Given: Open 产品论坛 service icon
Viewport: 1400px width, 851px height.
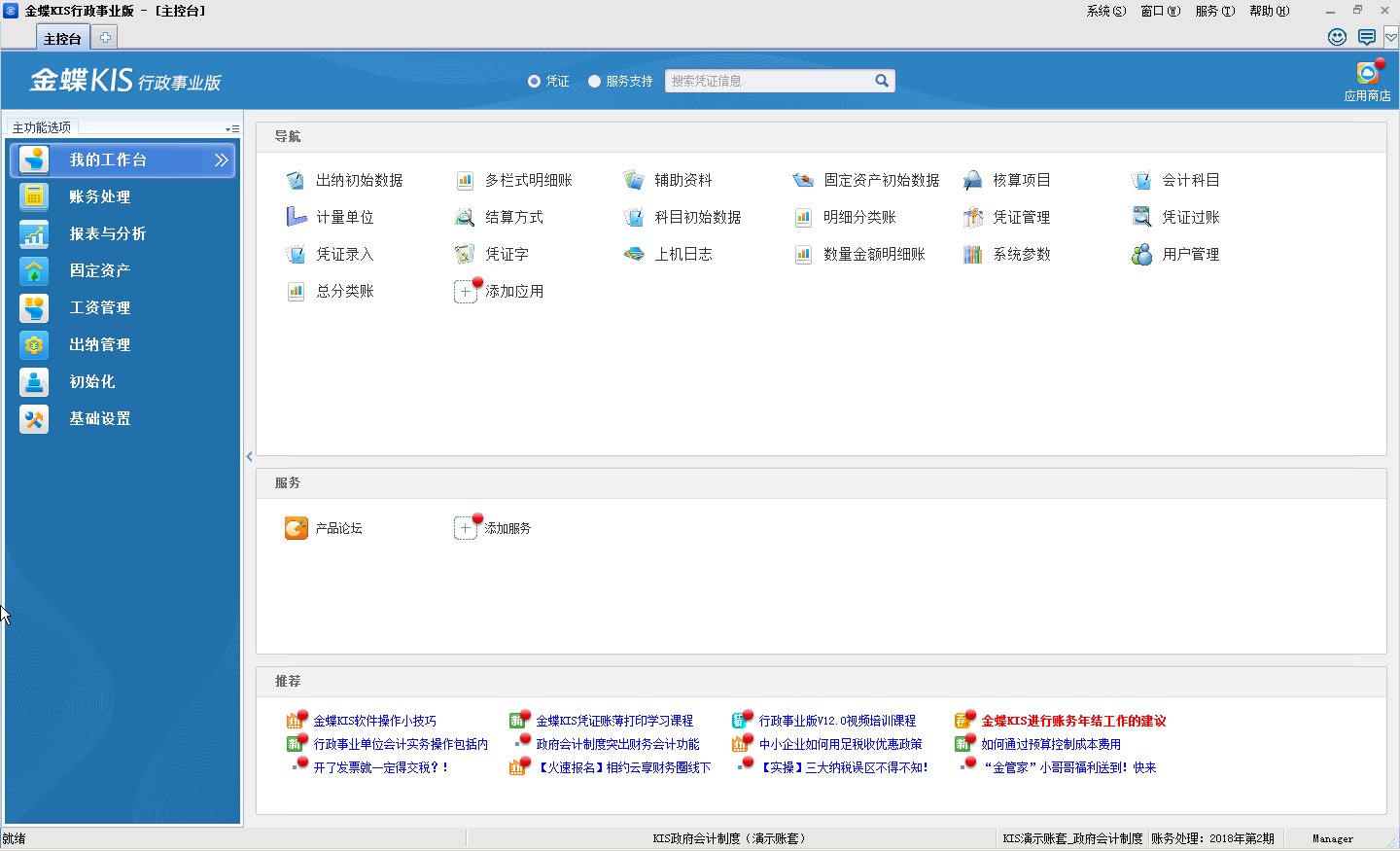Looking at the screenshot, I should click(297, 528).
